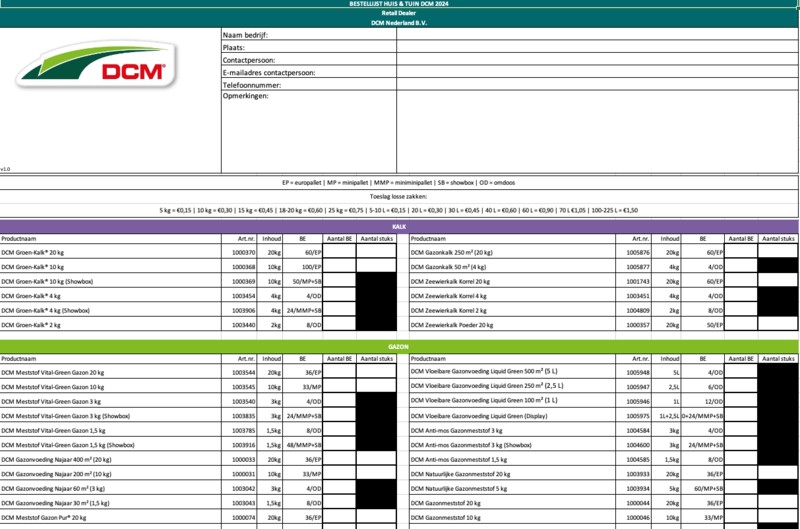
Task: Select Aantal BE cell for article 1000368
Action: 339,266
